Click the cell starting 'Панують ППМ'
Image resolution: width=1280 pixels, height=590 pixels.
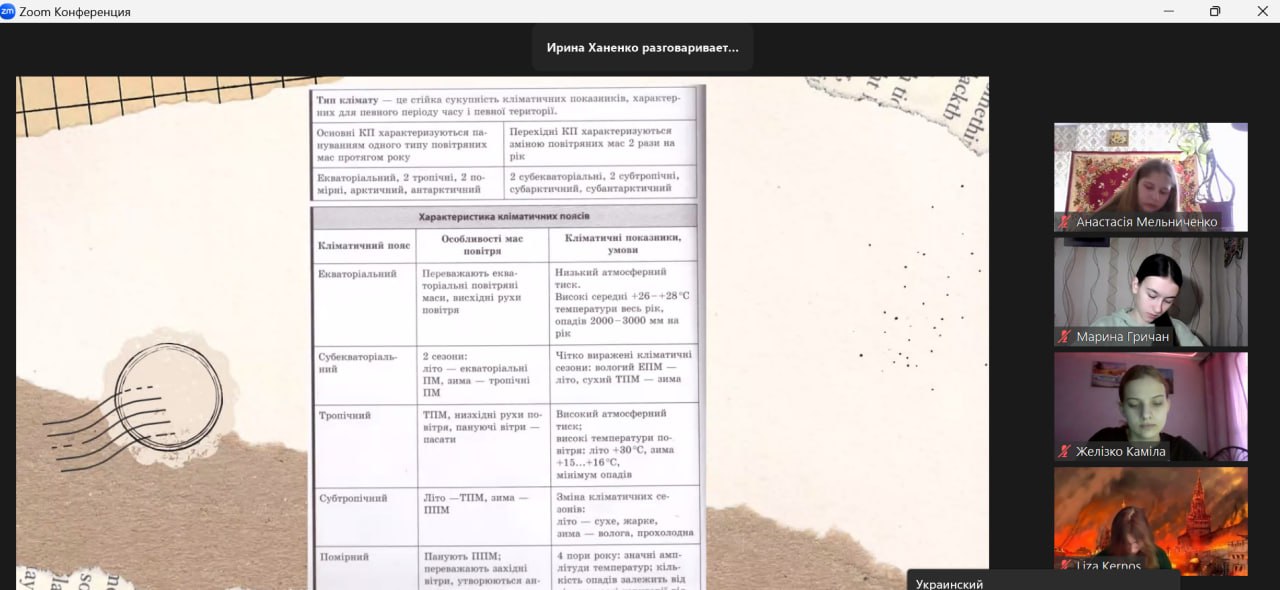tap(482, 569)
